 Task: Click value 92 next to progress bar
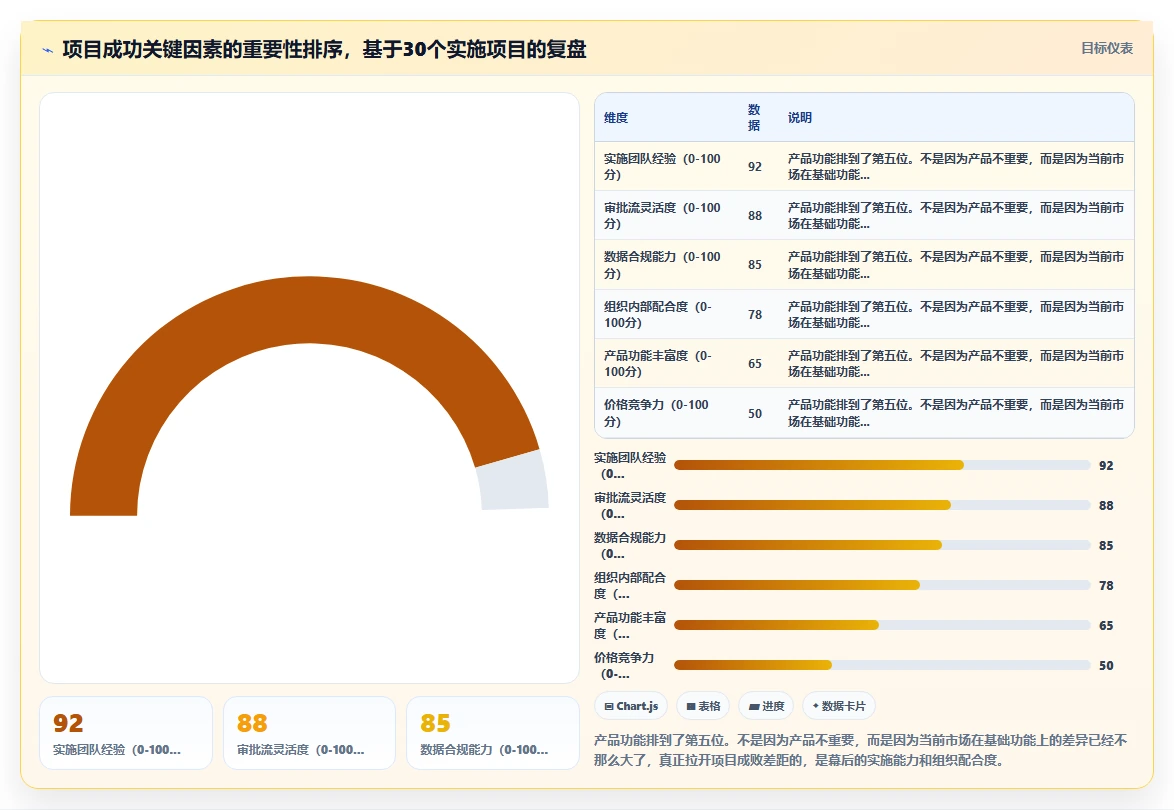1106,466
